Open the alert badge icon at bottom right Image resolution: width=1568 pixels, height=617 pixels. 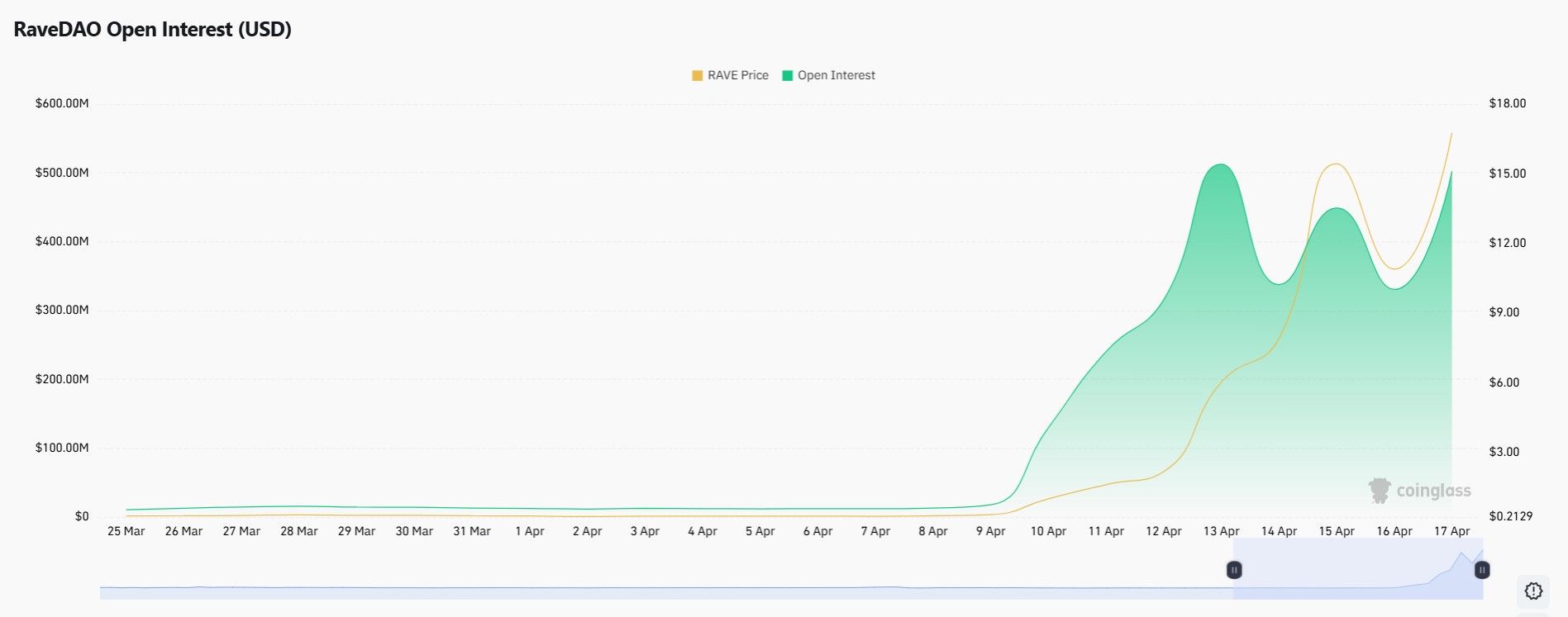(x=1533, y=591)
